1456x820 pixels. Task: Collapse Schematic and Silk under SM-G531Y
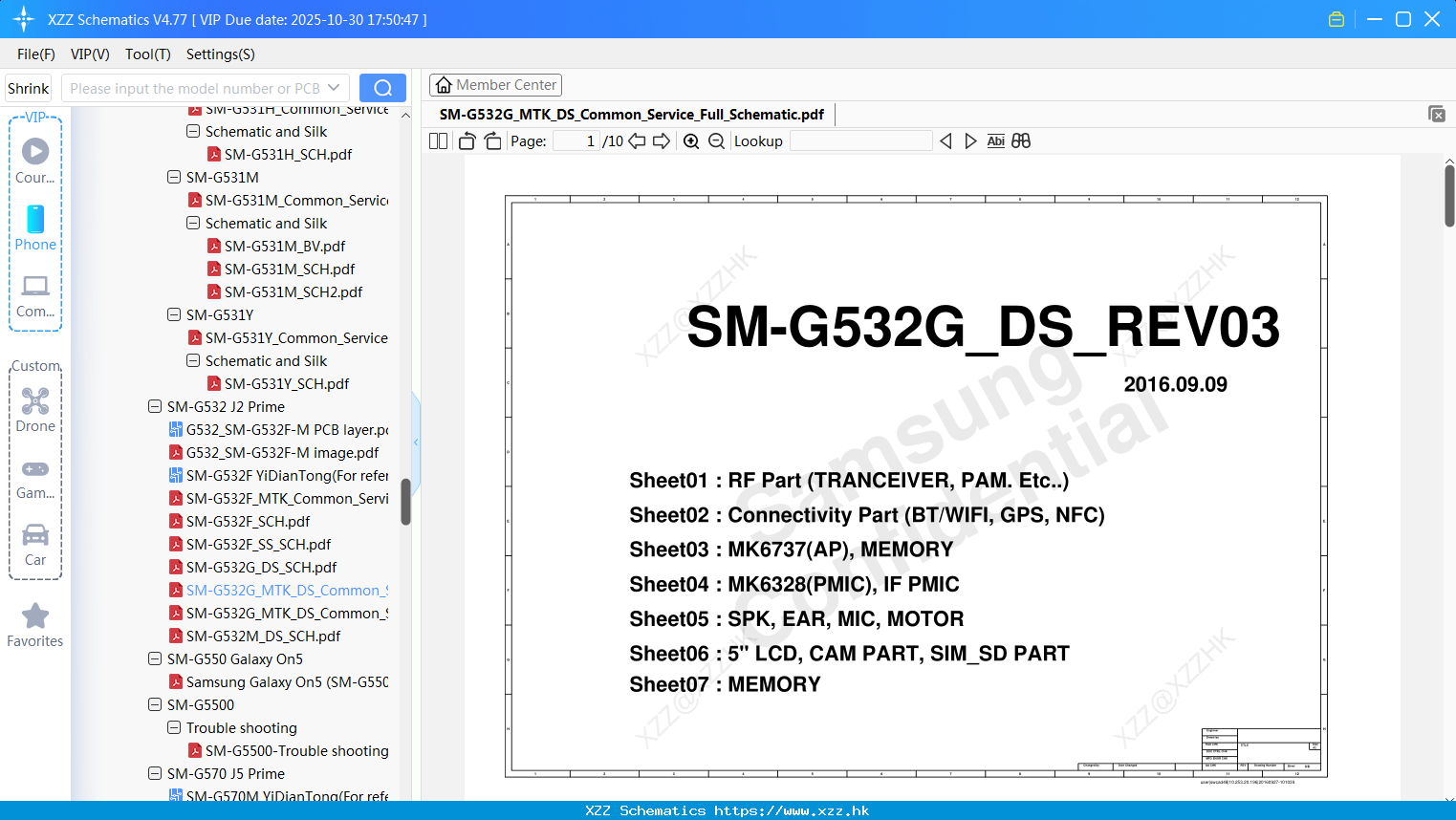(x=193, y=360)
